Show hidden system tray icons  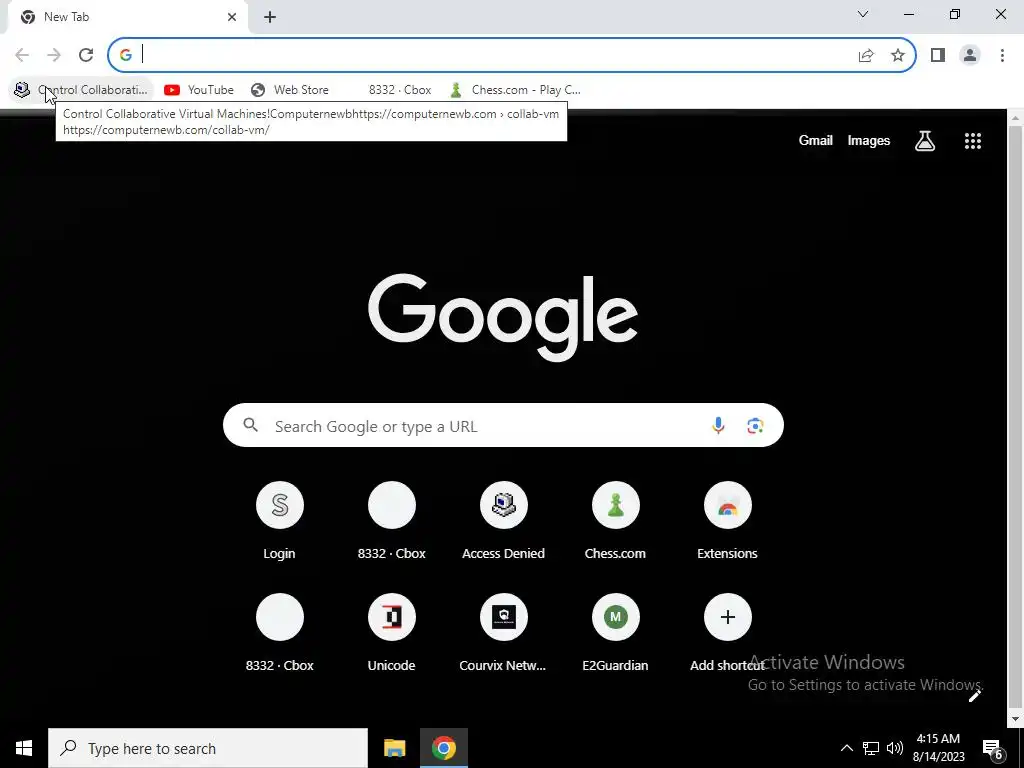(846, 748)
